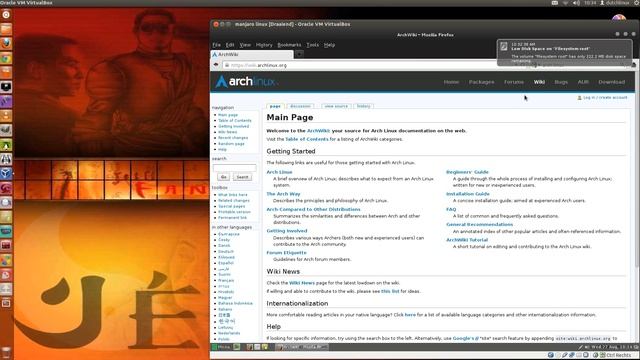
Task: Select the ArchWiki browser tab
Action: [x=251, y=54]
